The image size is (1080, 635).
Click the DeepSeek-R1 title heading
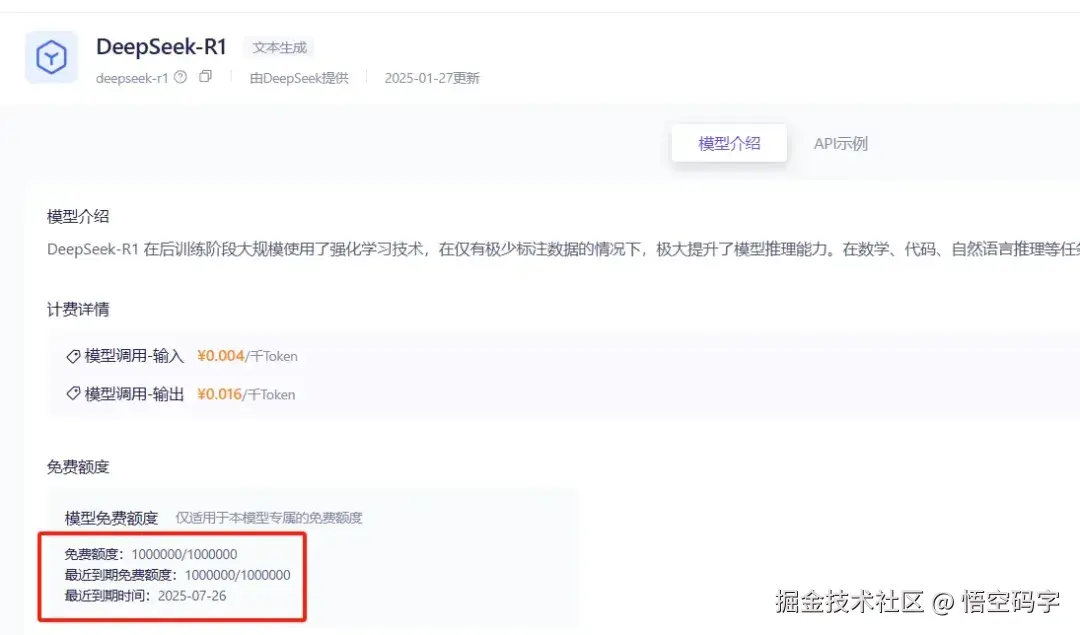[x=161, y=47]
